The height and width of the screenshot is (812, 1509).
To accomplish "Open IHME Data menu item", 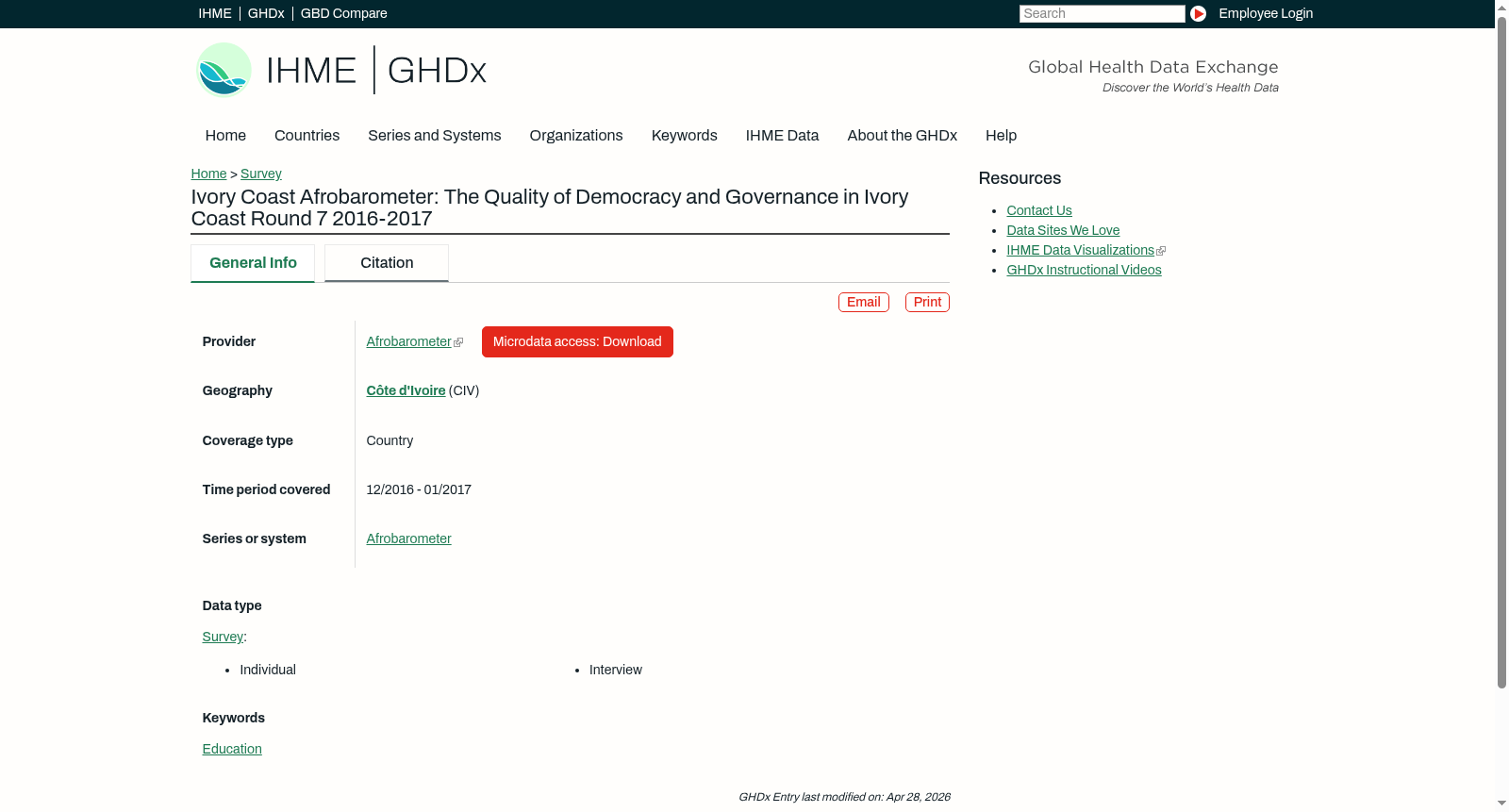I will [782, 136].
